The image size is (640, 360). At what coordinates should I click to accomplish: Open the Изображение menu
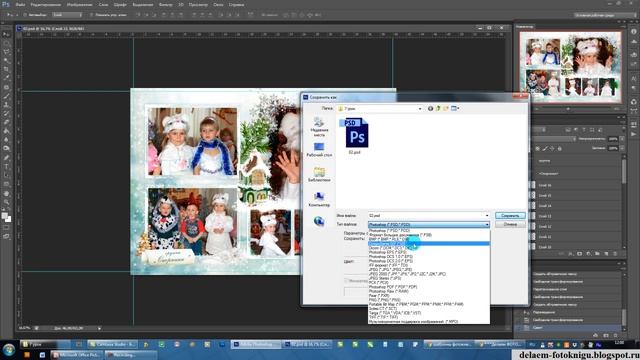pos(80,5)
